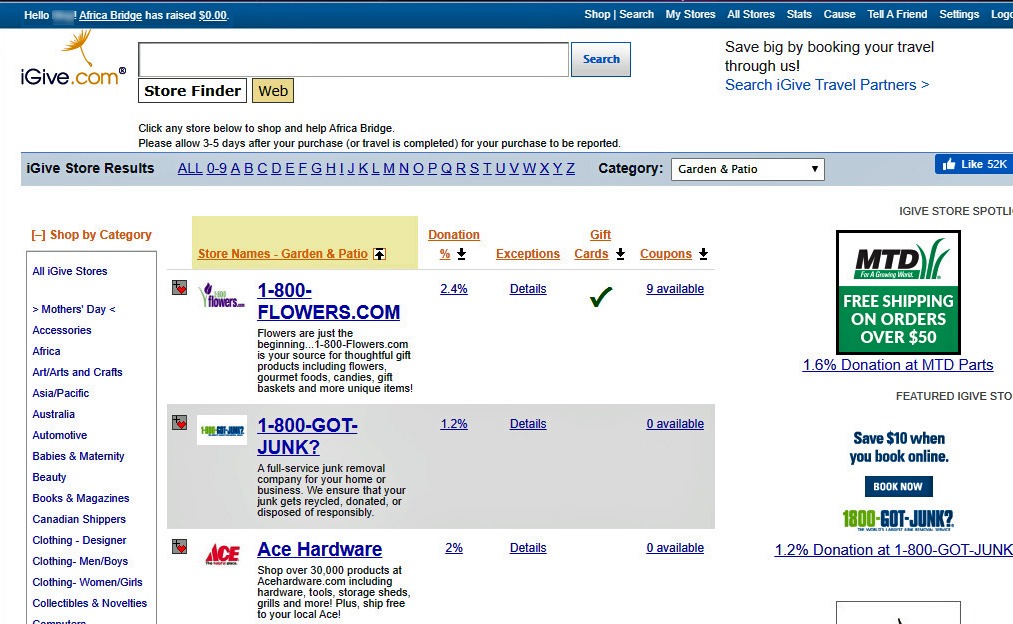
Task: Click the Facebook Like 52K button
Action: pyautogui.click(x=974, y=164)
